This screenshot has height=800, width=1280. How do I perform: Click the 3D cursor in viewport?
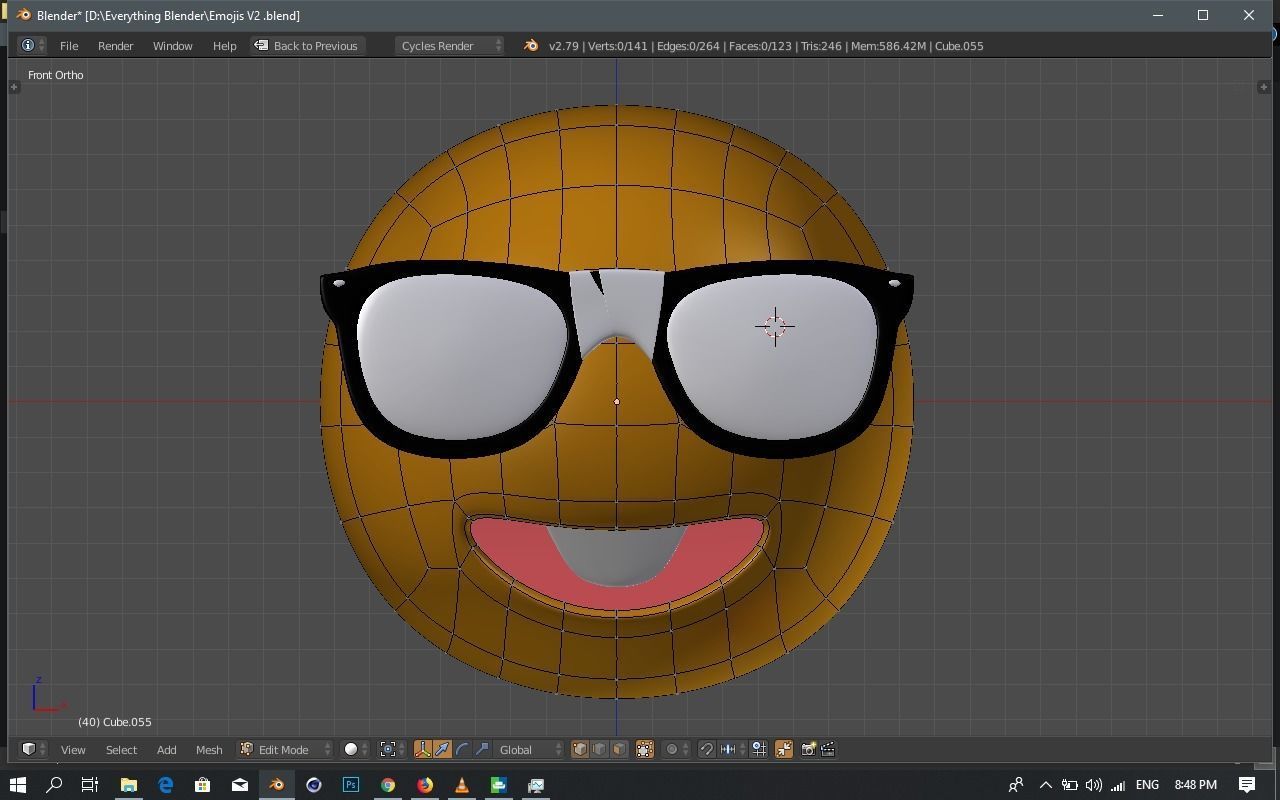775,326
